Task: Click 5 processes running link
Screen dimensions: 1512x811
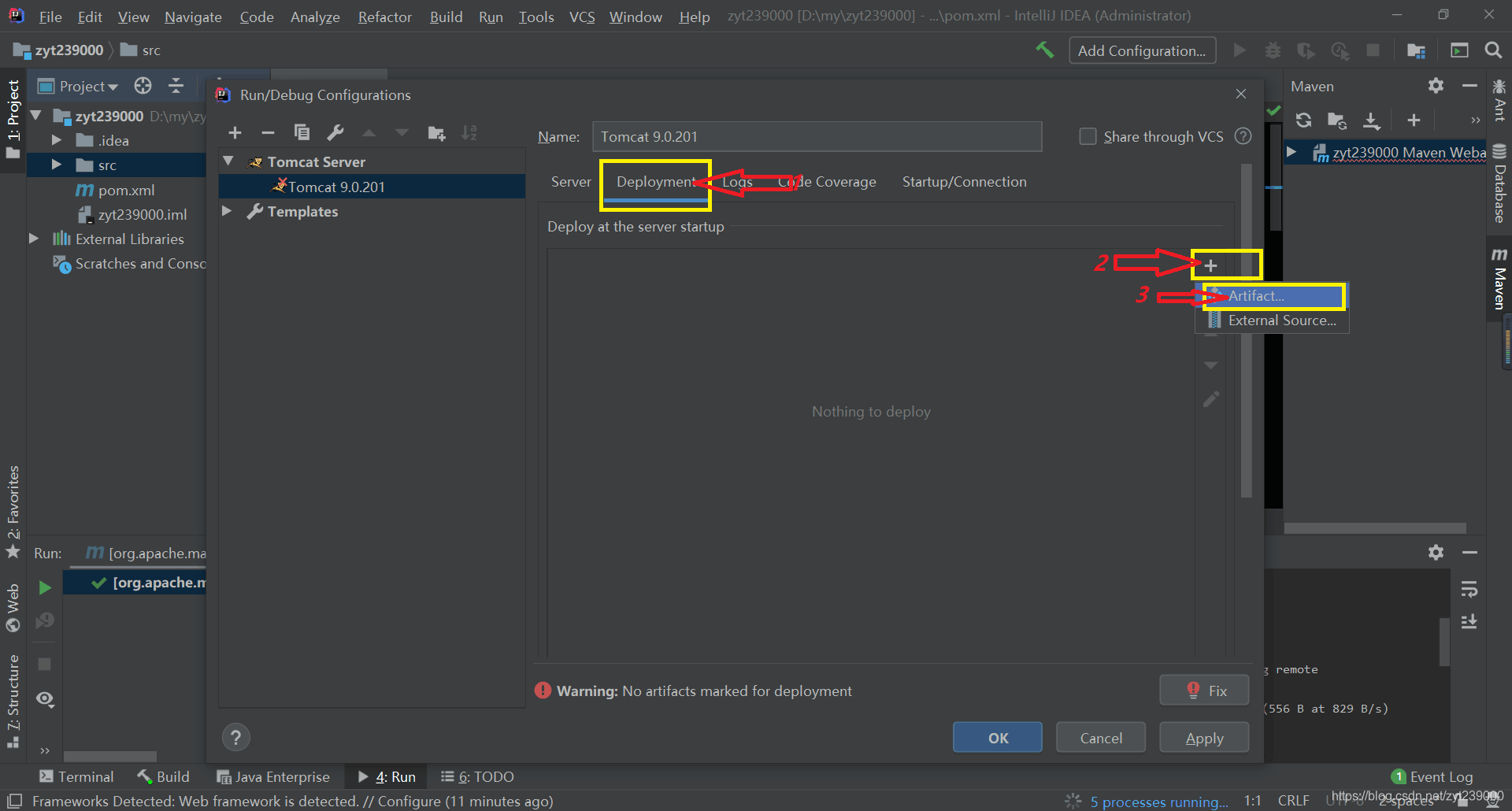Action: point(1158,802)
